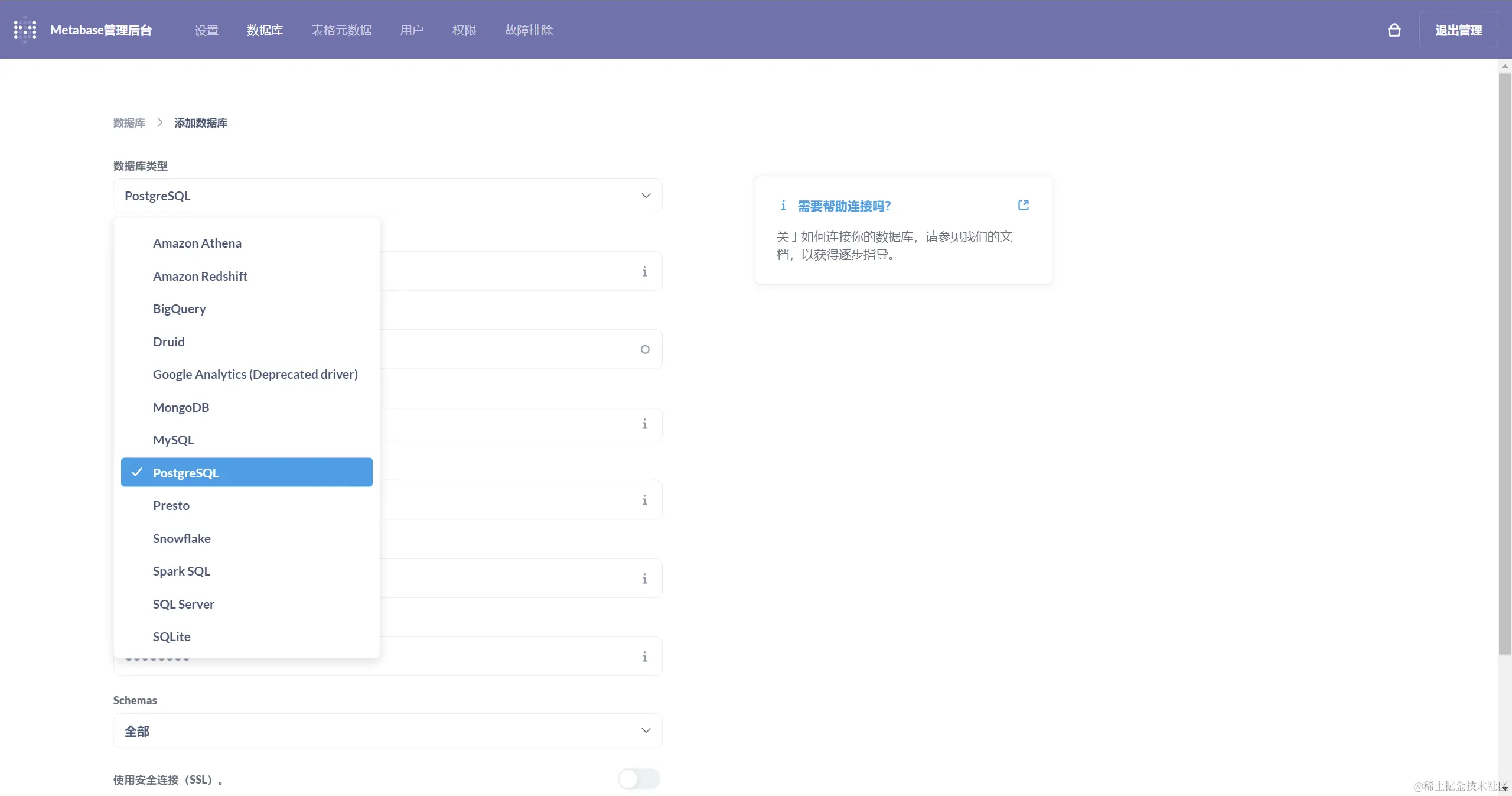This screenshot has width=1512, height=796.
Task: Choose MySQL from the list
Action: [173, 440]
